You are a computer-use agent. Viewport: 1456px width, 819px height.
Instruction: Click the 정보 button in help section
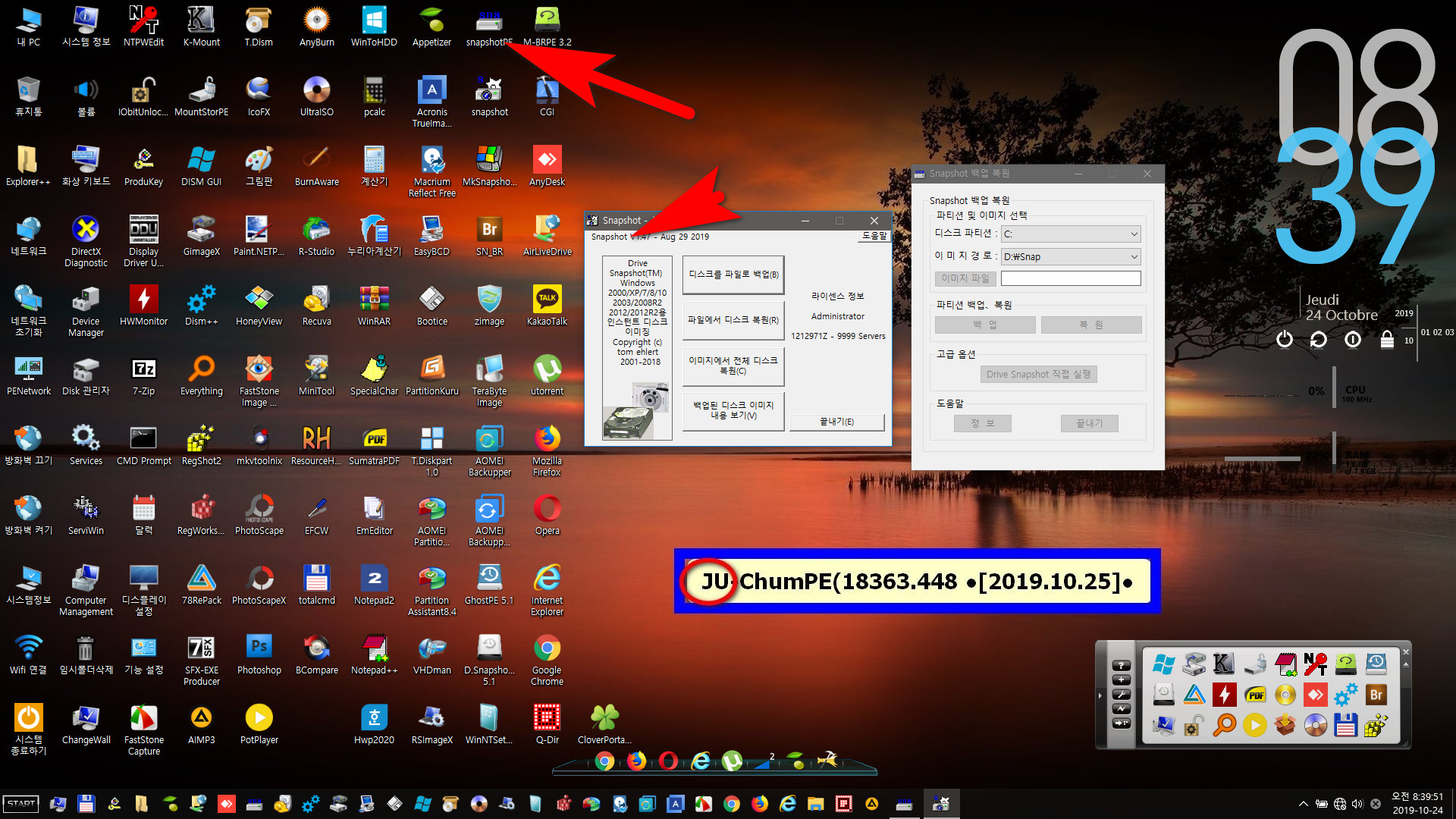[x=982, y=423]
